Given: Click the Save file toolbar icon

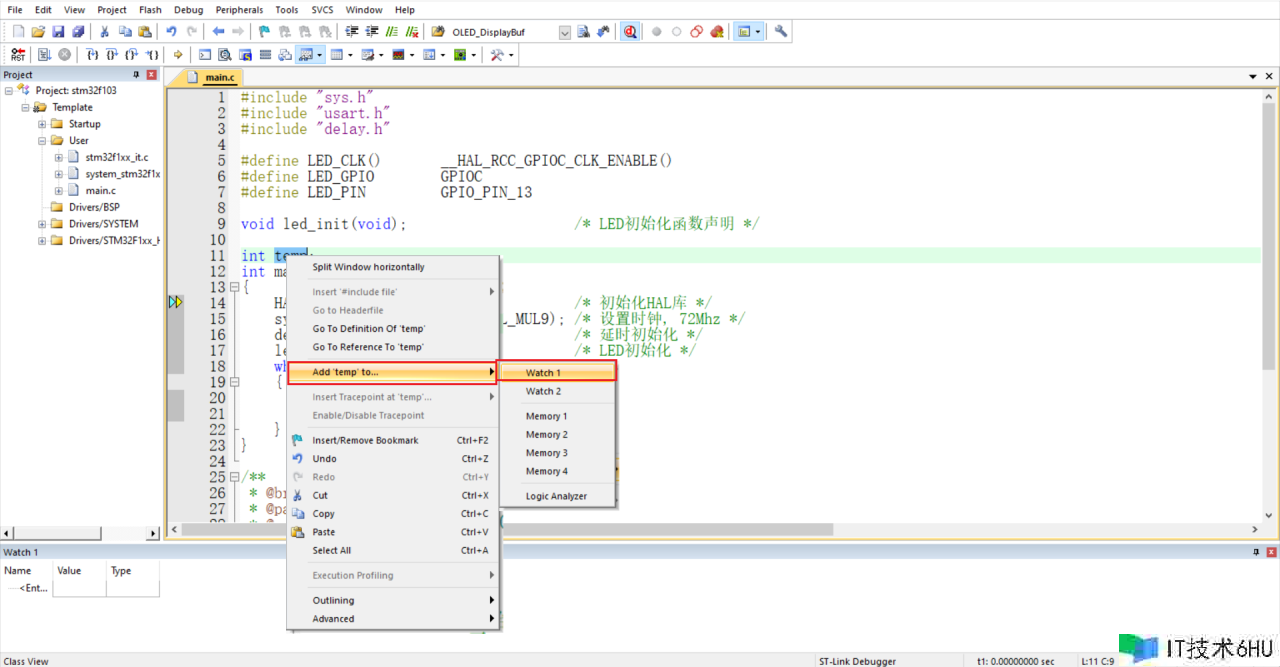Looking at the screenshot, I should pyautogui.click(x=58, y=32).
